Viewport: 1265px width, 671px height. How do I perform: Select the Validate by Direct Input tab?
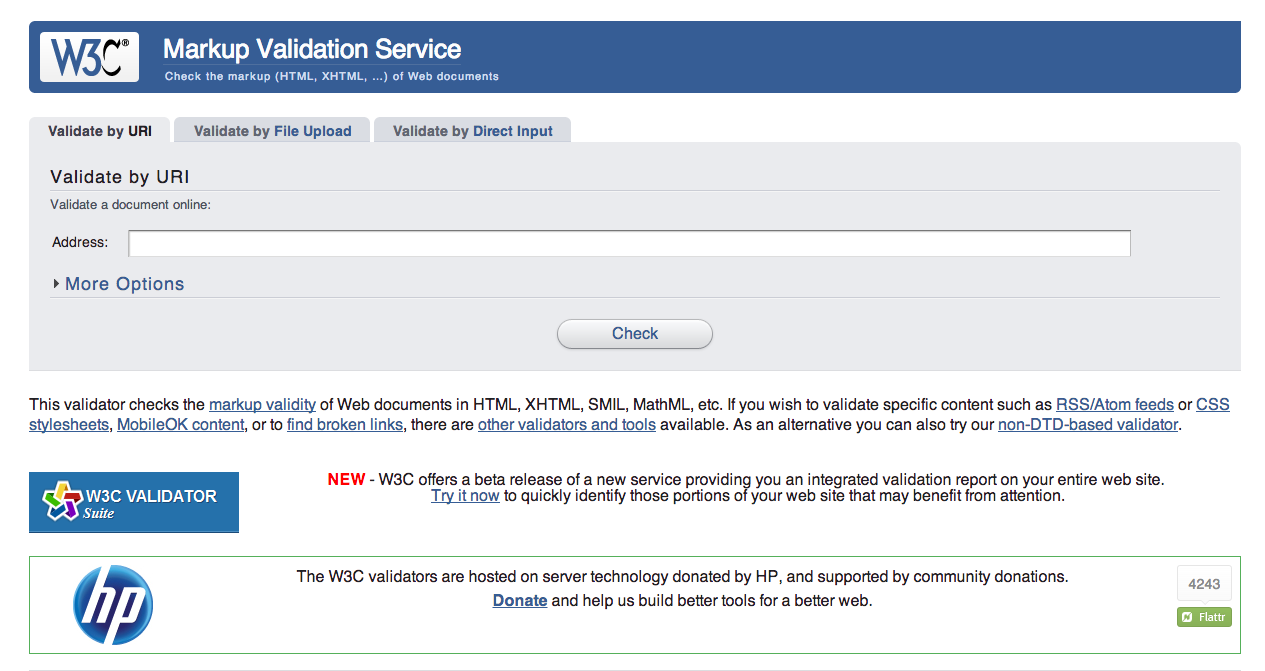point(472,131)
